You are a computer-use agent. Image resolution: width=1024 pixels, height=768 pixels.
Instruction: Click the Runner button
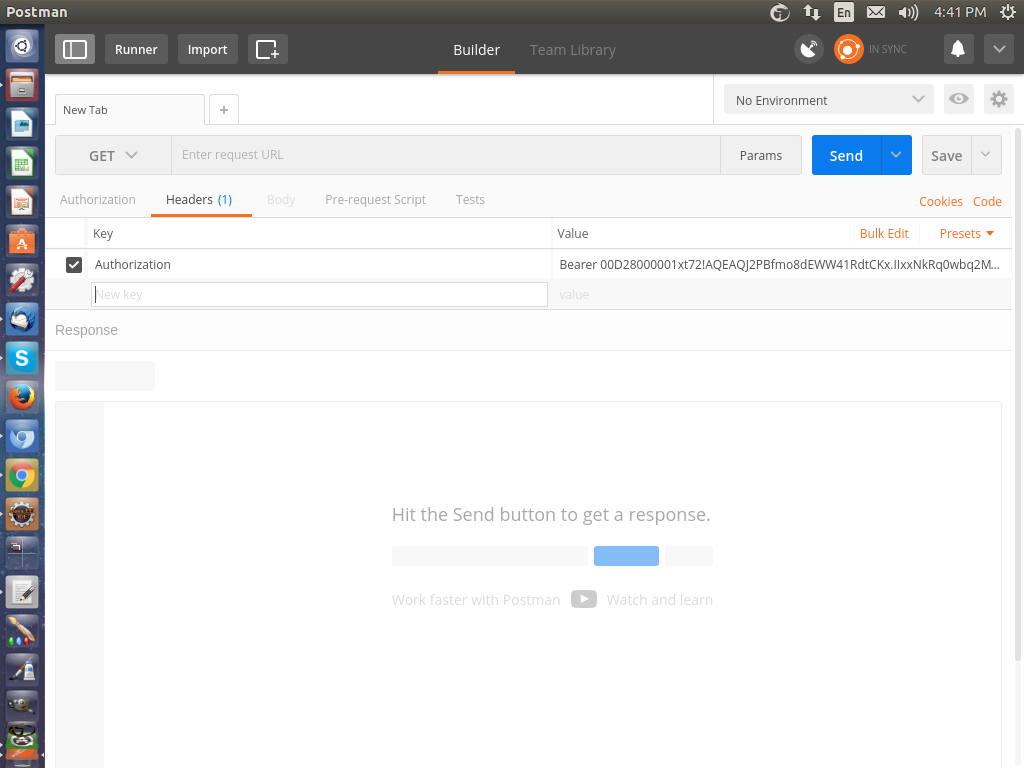(x=136, y=50)
